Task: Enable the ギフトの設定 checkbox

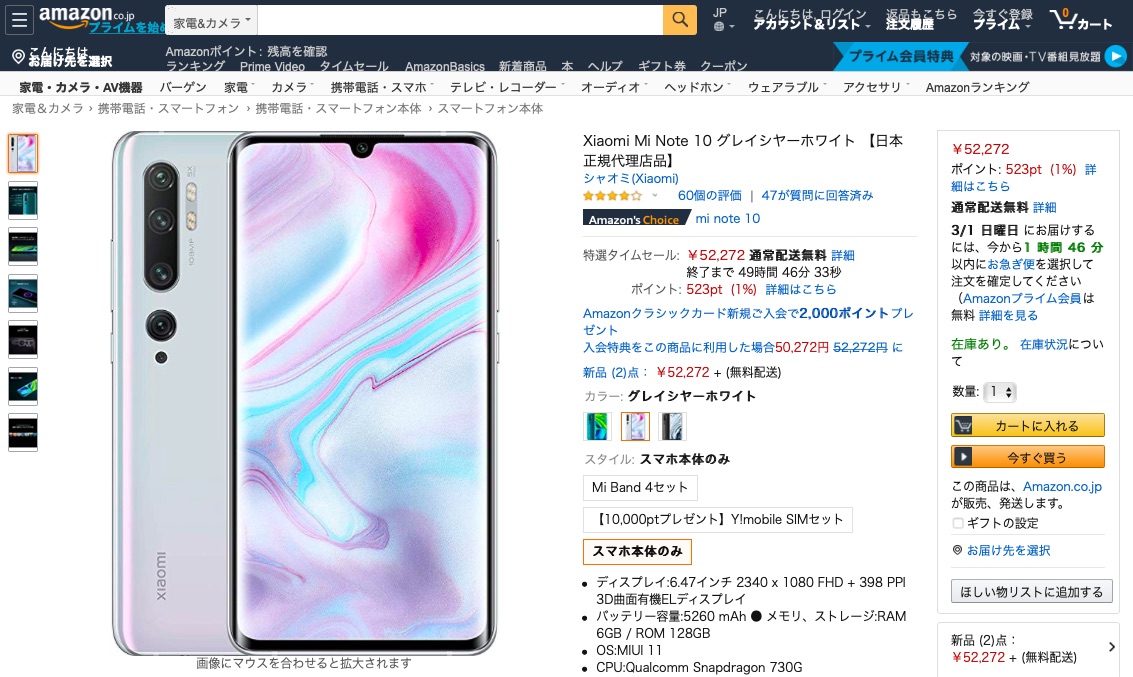Action: click(957, 523)
